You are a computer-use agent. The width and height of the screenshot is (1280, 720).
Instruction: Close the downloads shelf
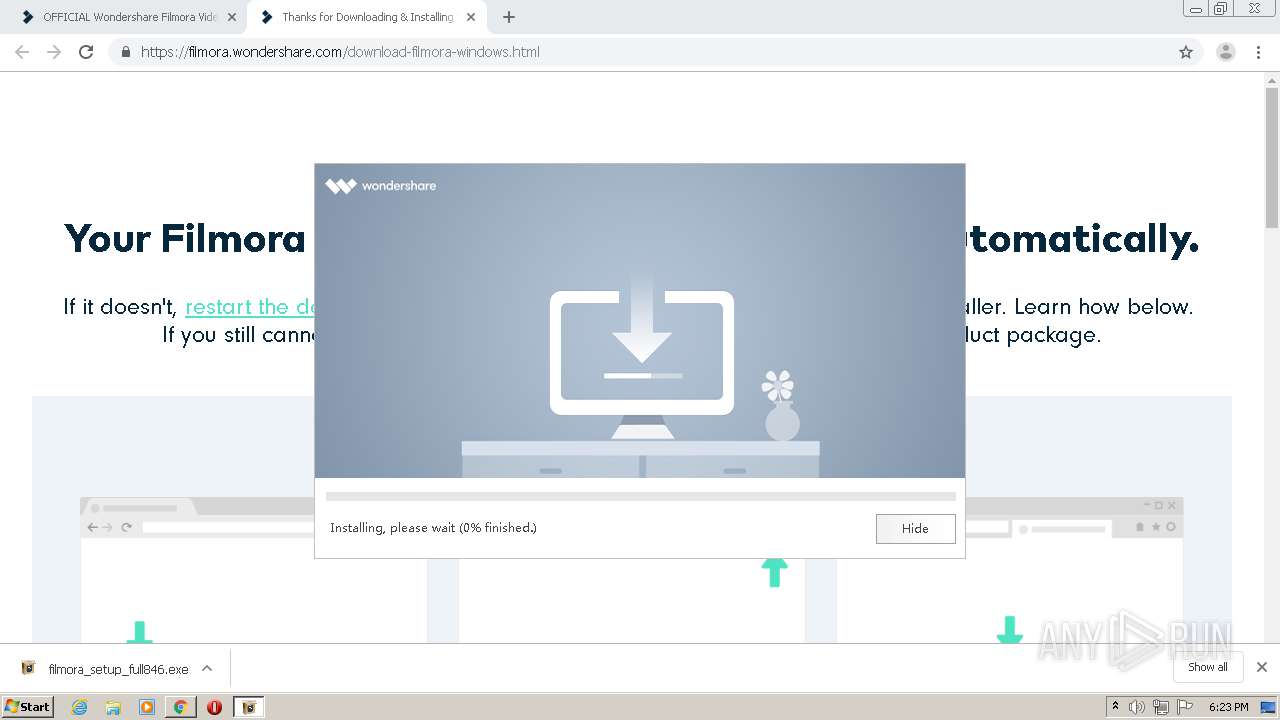tap(1262, 667)
